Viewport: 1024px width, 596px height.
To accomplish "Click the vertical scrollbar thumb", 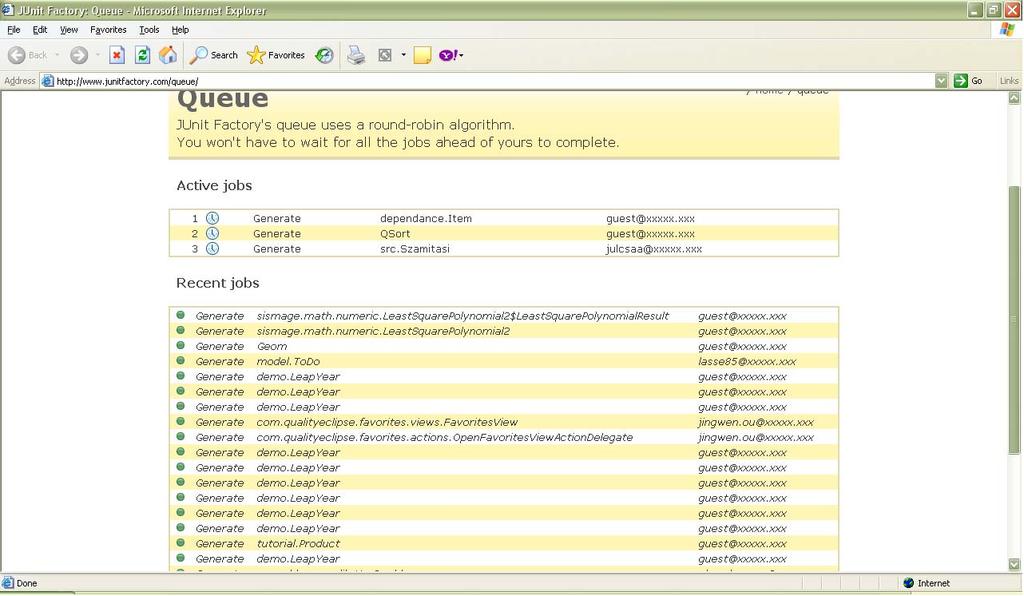I will click(1014, 320).
